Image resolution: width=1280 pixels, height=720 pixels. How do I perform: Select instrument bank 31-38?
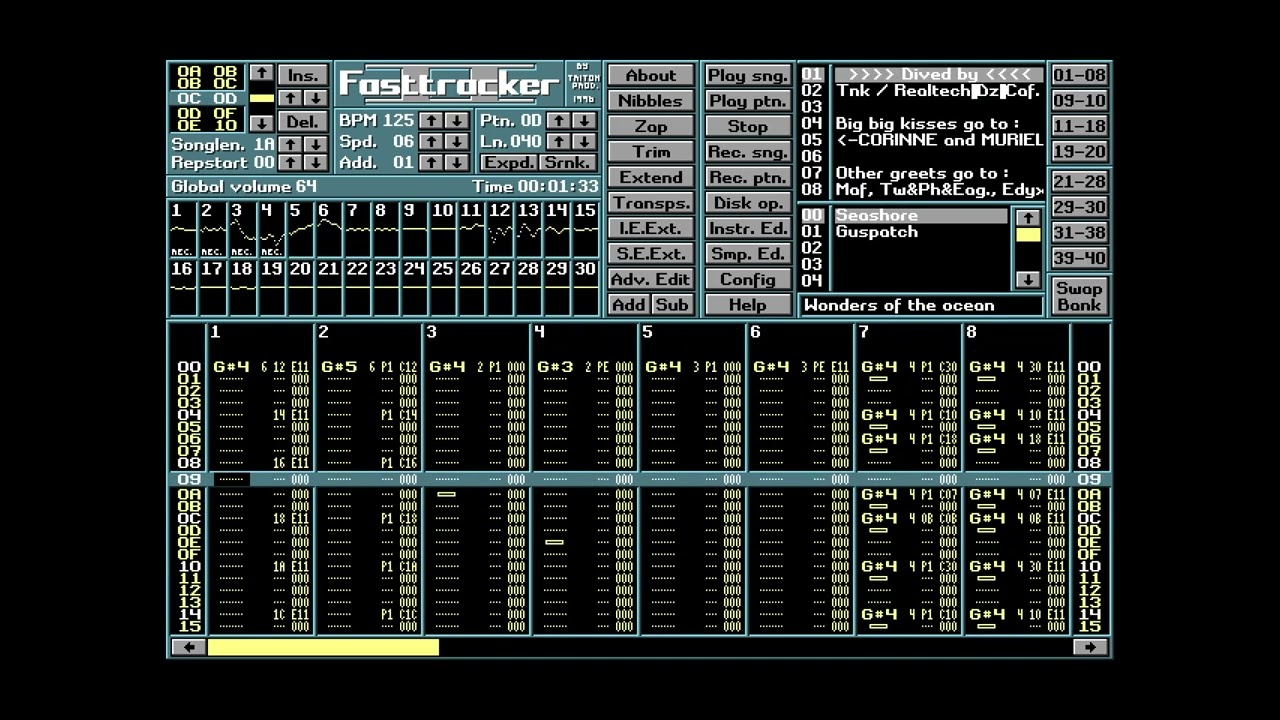[x=1079, y=232]
